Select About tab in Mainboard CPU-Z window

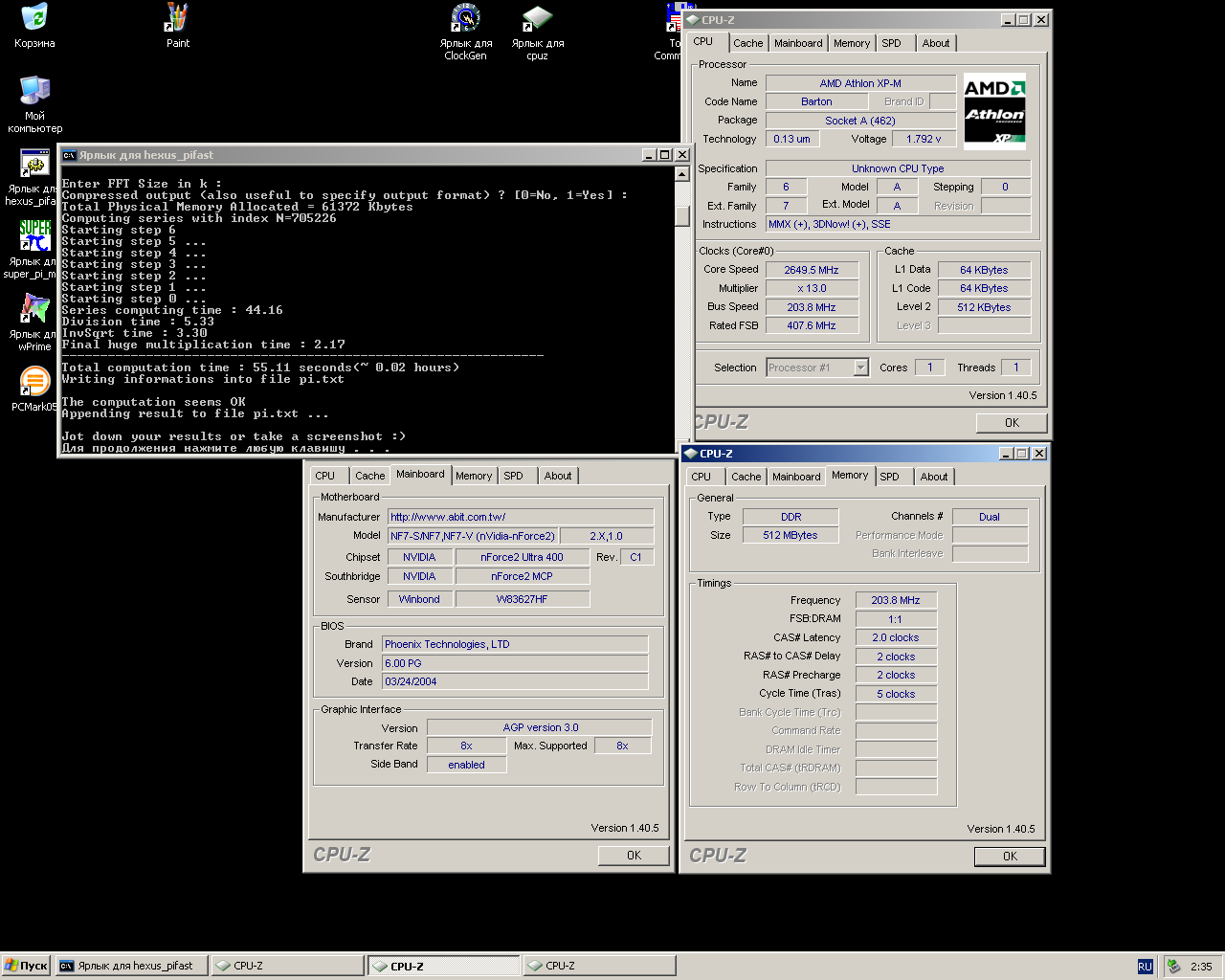(558, 476)
